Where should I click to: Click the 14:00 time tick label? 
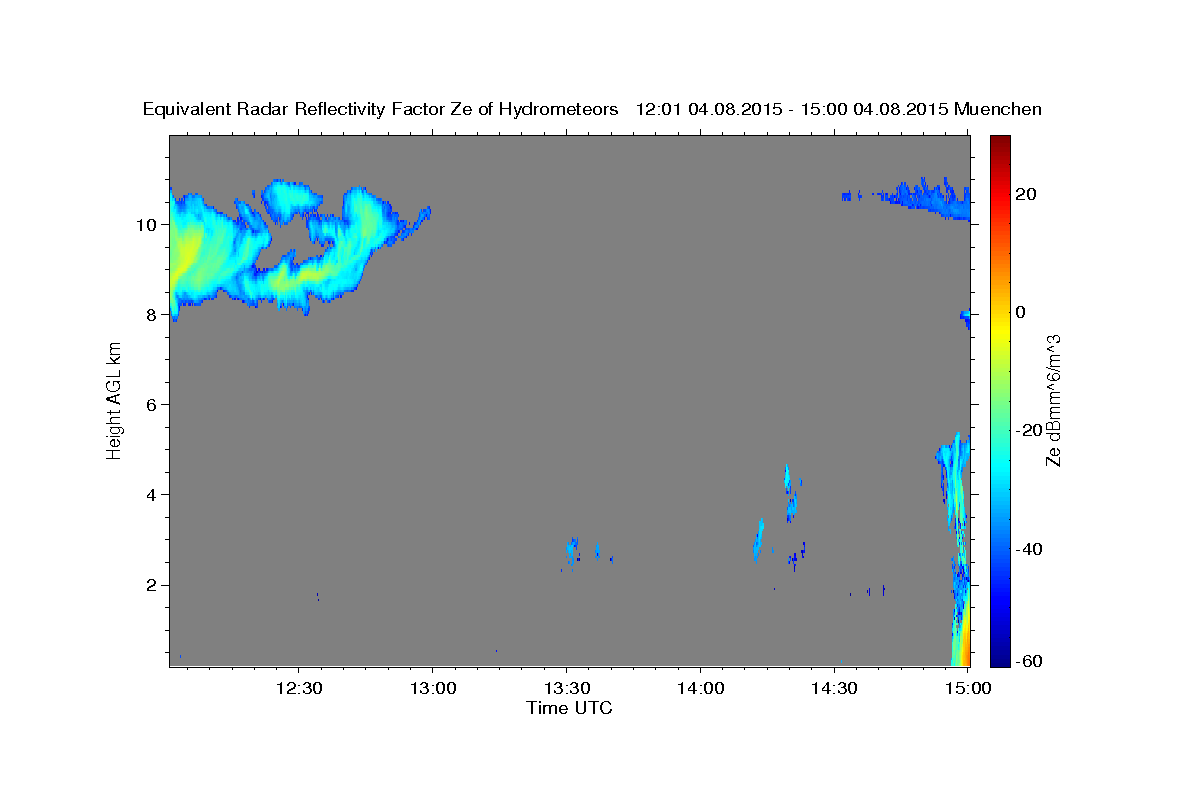tap(700, 689)
